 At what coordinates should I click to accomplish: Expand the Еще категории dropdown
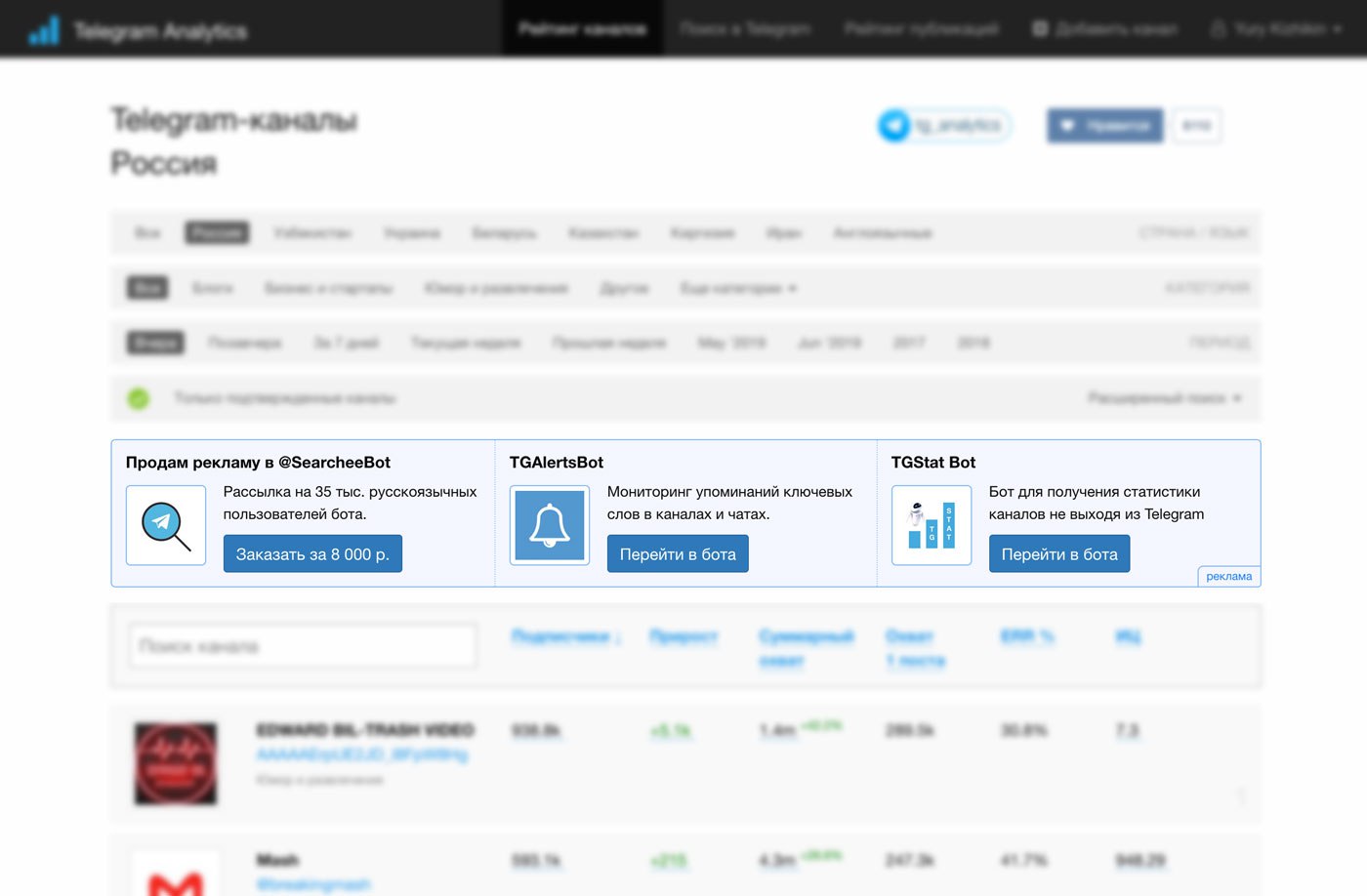point(738,288)
